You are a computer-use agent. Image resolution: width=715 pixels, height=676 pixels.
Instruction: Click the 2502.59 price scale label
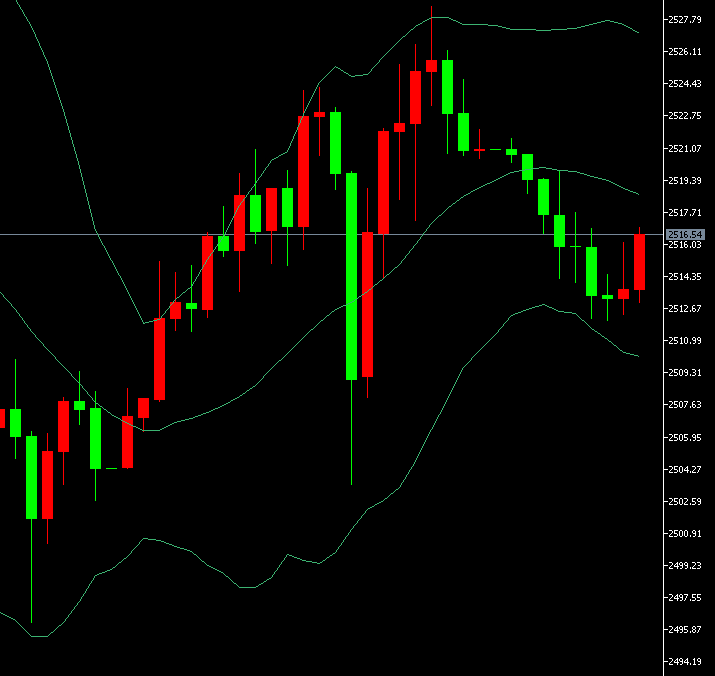click(685, 502)
